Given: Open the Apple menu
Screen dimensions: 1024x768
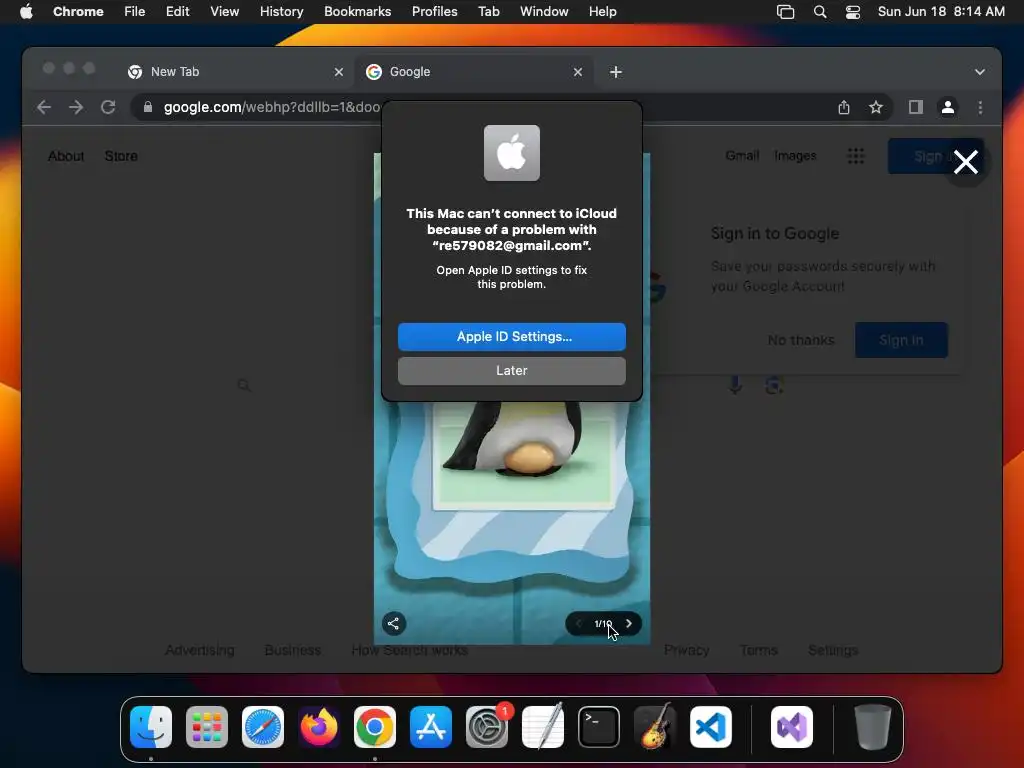Looking at the screenshot, I should coord(26,11).
